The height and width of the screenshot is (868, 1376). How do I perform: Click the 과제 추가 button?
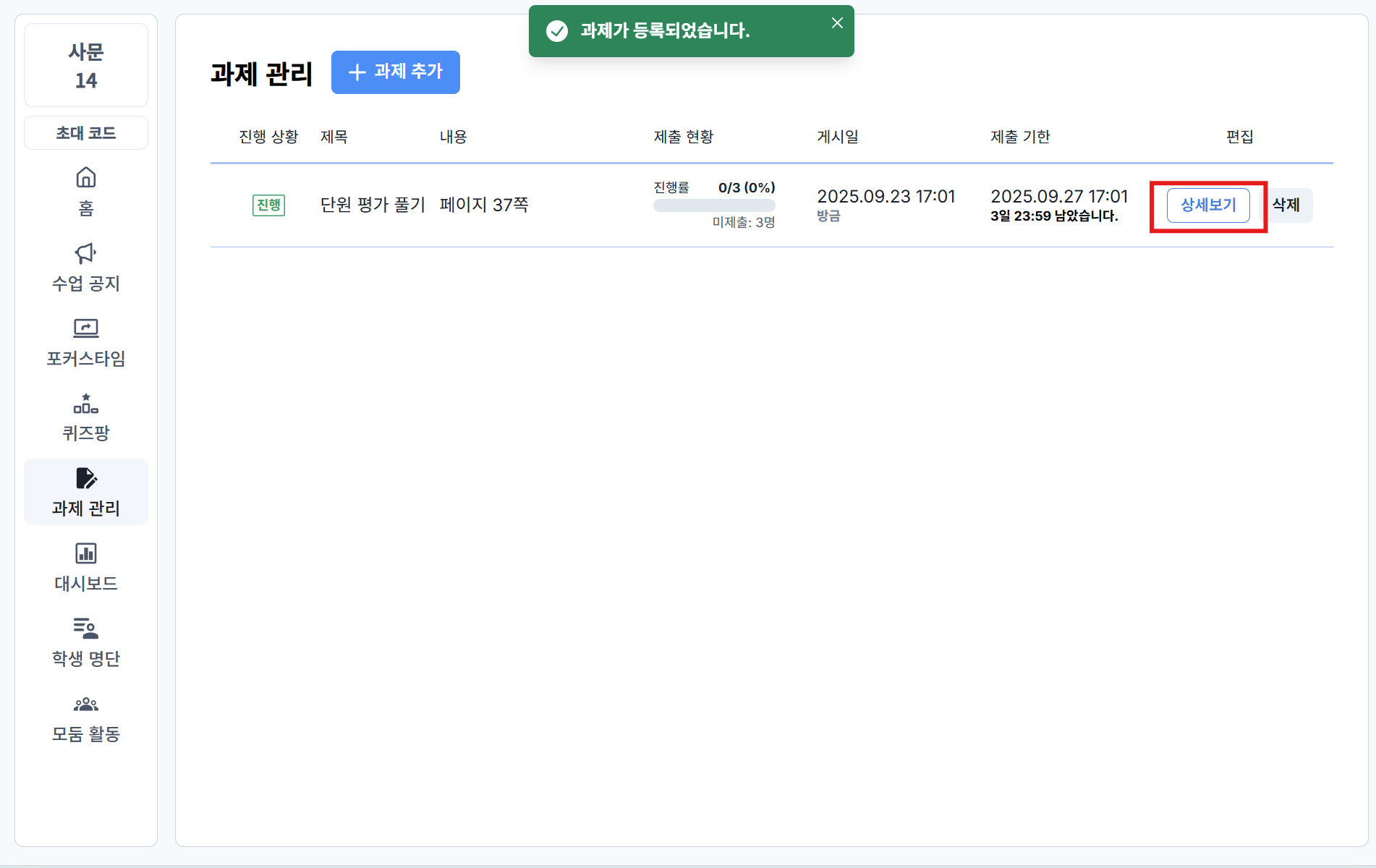click(x=396, y=72)
